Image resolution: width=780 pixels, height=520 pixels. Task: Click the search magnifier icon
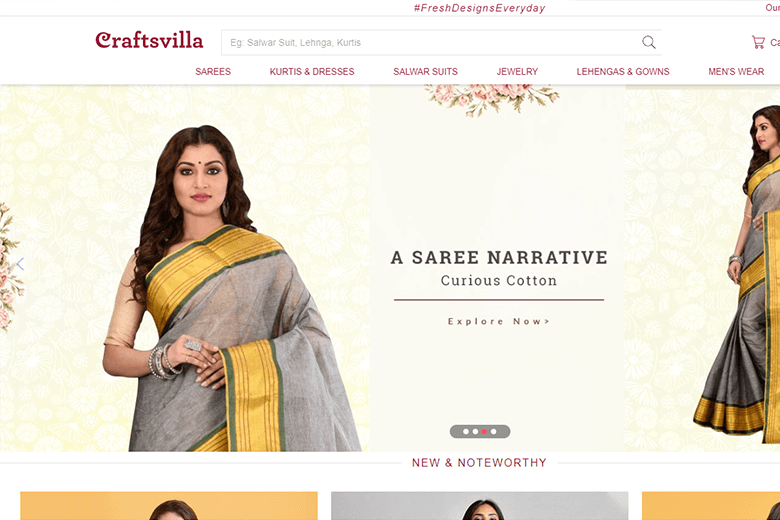[649, 42]
